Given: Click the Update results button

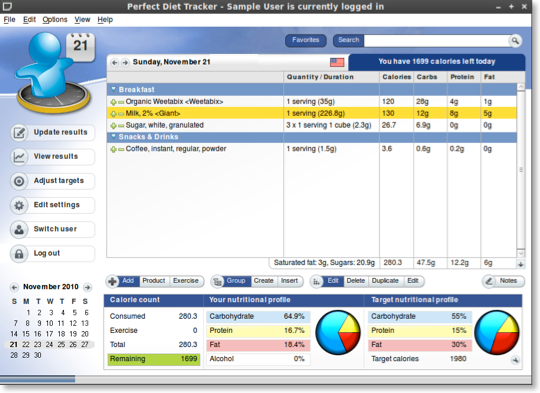Looking at the screenshot, I should click(x=52, y=133).
